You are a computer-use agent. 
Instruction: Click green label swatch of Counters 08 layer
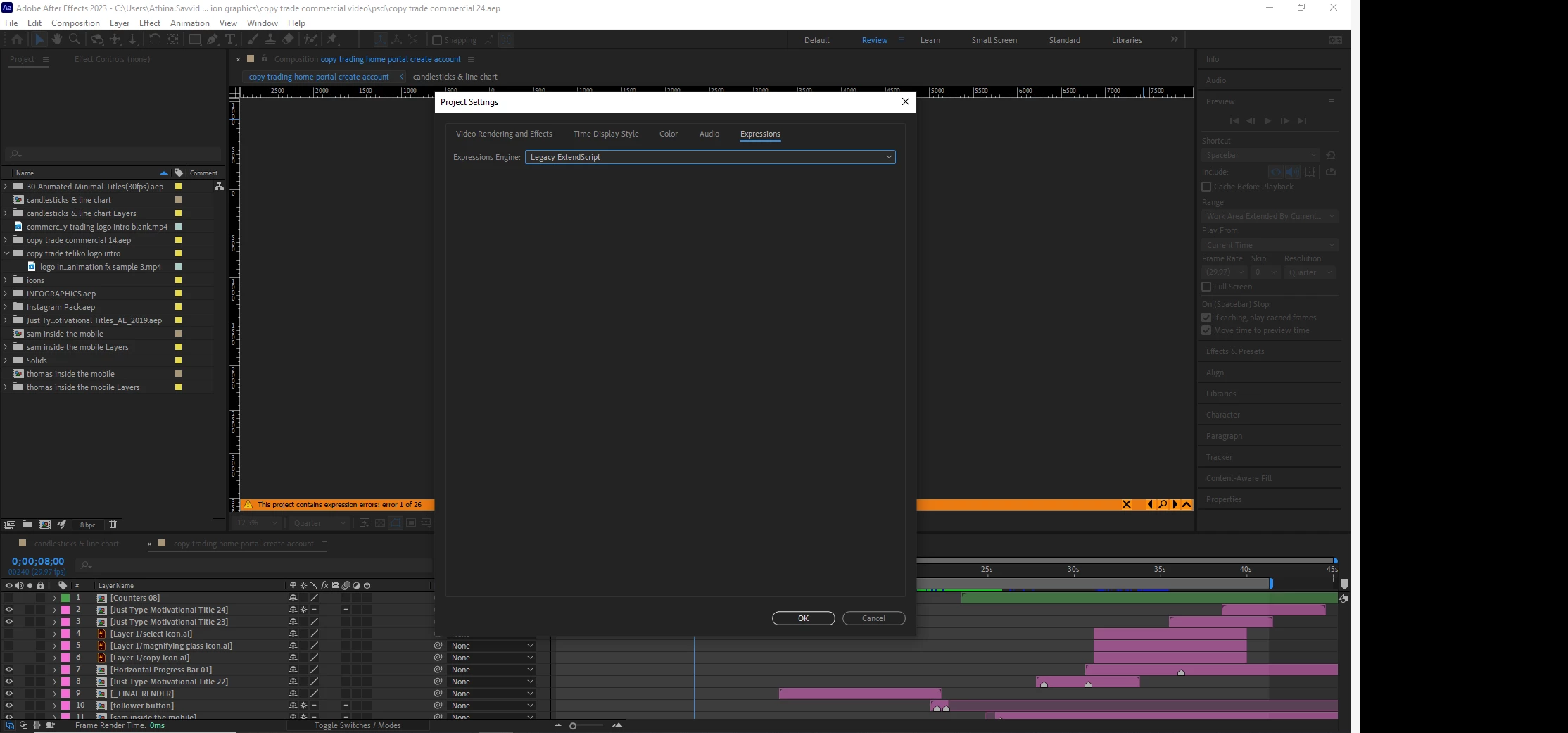coord(65,598)
